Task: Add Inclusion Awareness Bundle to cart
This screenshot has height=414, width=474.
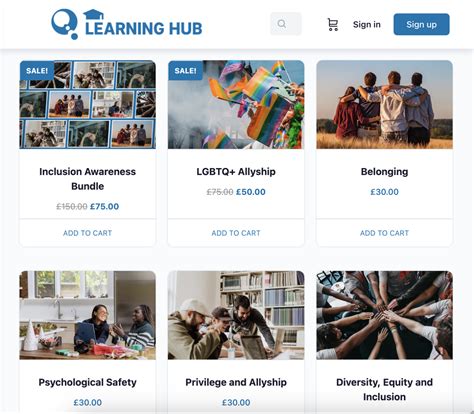Action: [x=88, y=233]
